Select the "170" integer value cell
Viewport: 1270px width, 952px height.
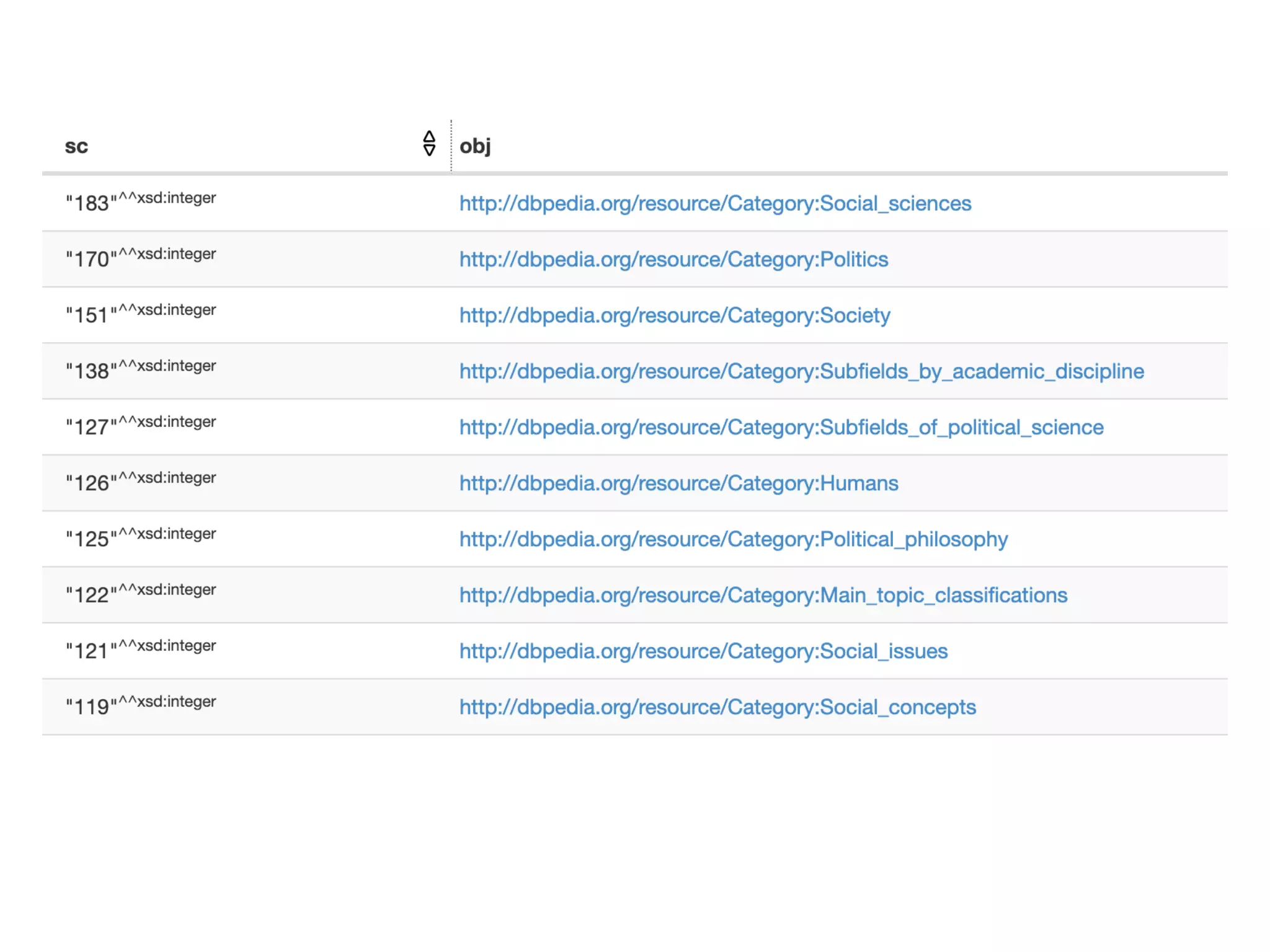point(141,258)
